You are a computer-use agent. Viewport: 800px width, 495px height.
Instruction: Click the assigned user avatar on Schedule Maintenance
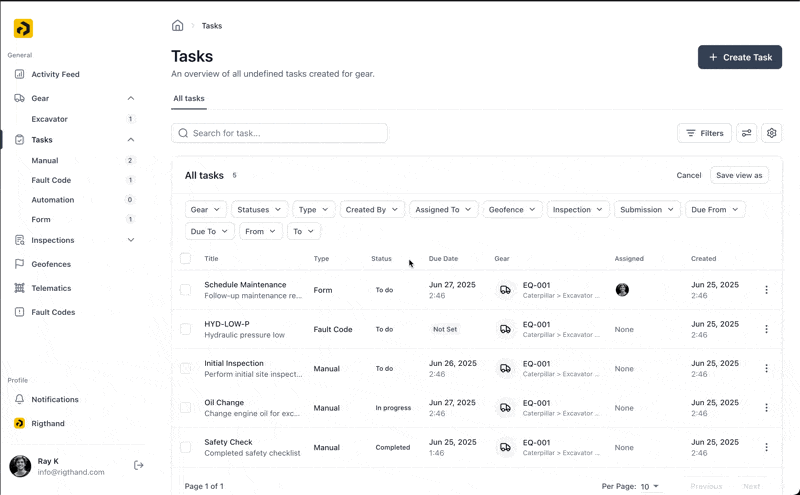622,290
